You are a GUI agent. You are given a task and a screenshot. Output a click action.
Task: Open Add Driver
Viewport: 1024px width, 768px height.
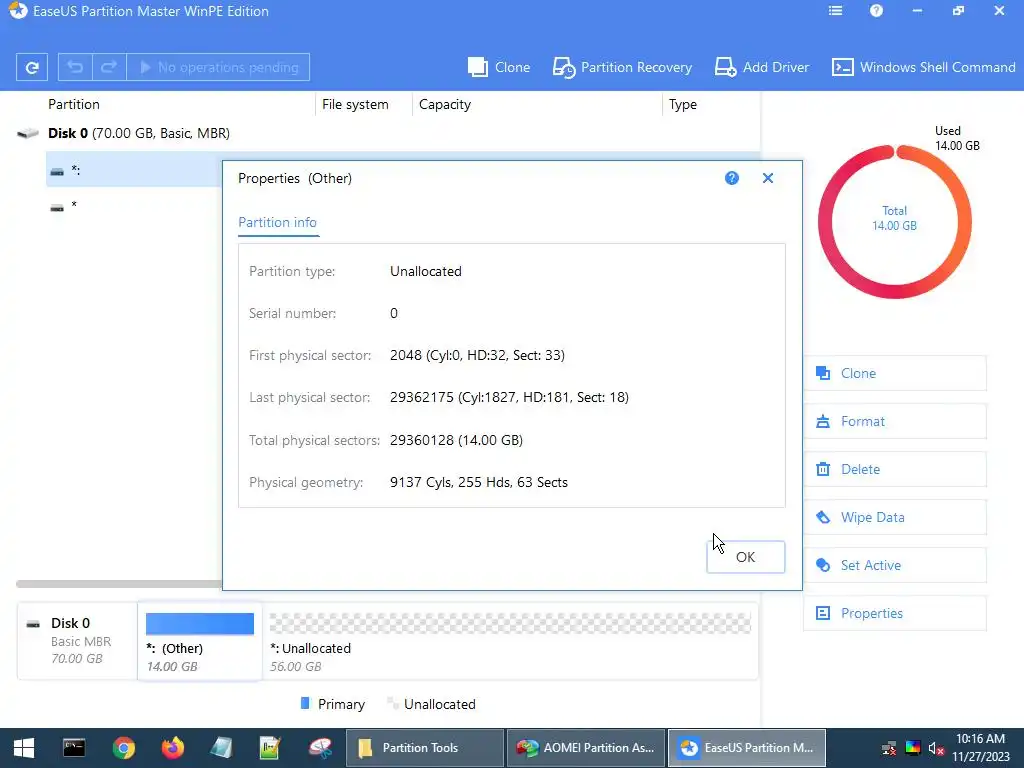coord(761,67)
